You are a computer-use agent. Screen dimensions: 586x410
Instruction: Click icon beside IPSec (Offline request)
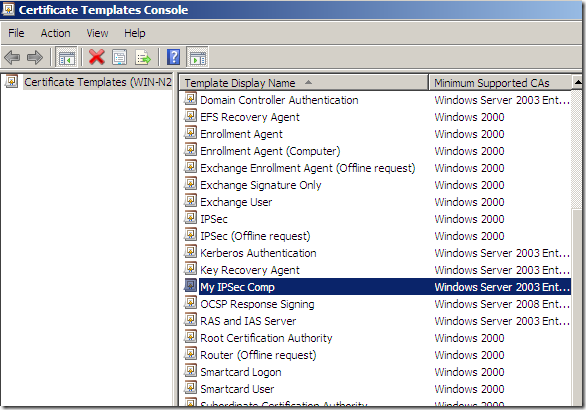pyautogui.click(x=190, y=235)
